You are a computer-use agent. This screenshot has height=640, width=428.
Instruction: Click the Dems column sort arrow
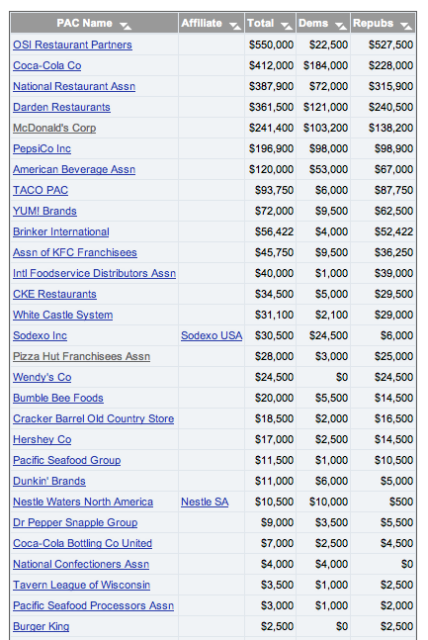tap(341, 26)
